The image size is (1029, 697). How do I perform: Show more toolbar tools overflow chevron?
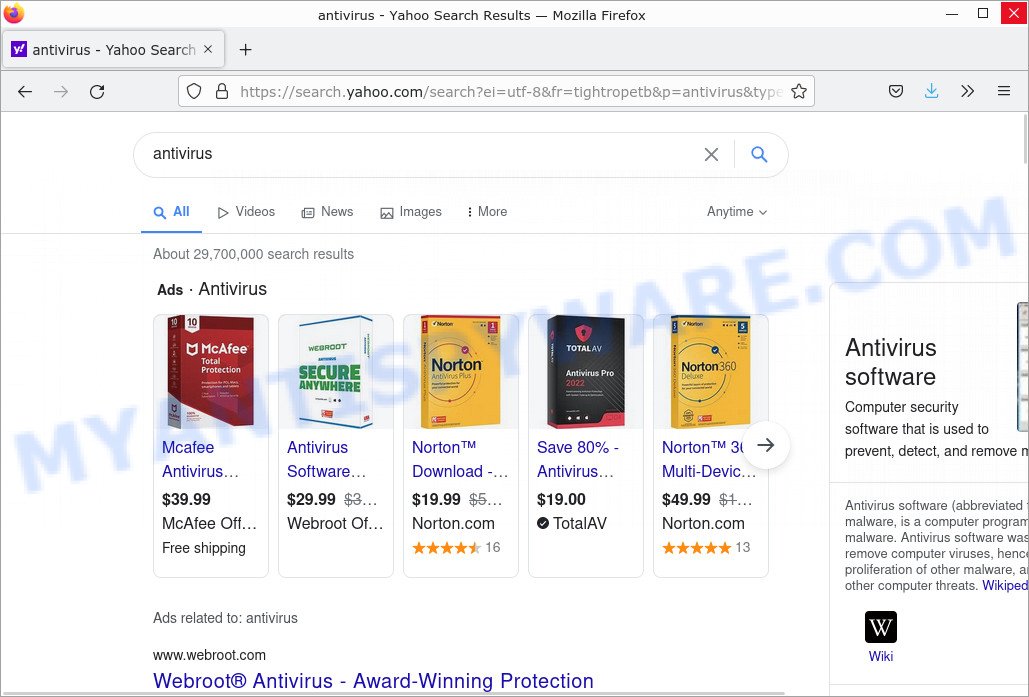(967, 91)
